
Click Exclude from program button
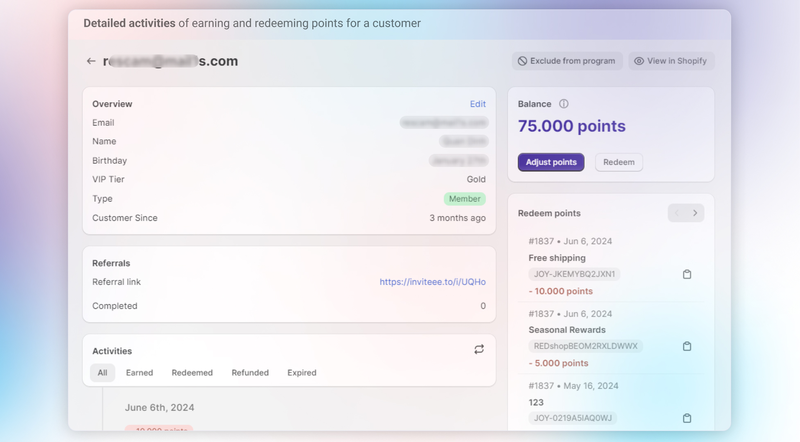[567, 61]
